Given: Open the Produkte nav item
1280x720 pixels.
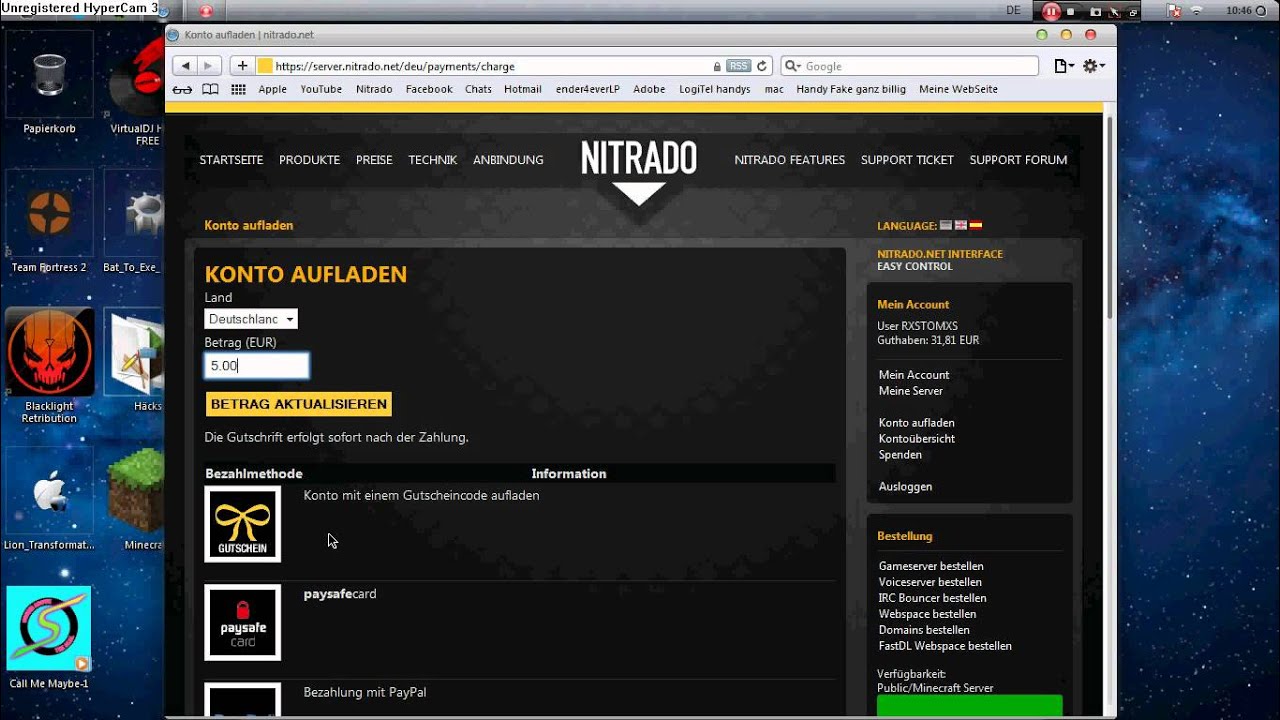Looking at the screenshot, I should pyautogui.click(x=309, y=160).
